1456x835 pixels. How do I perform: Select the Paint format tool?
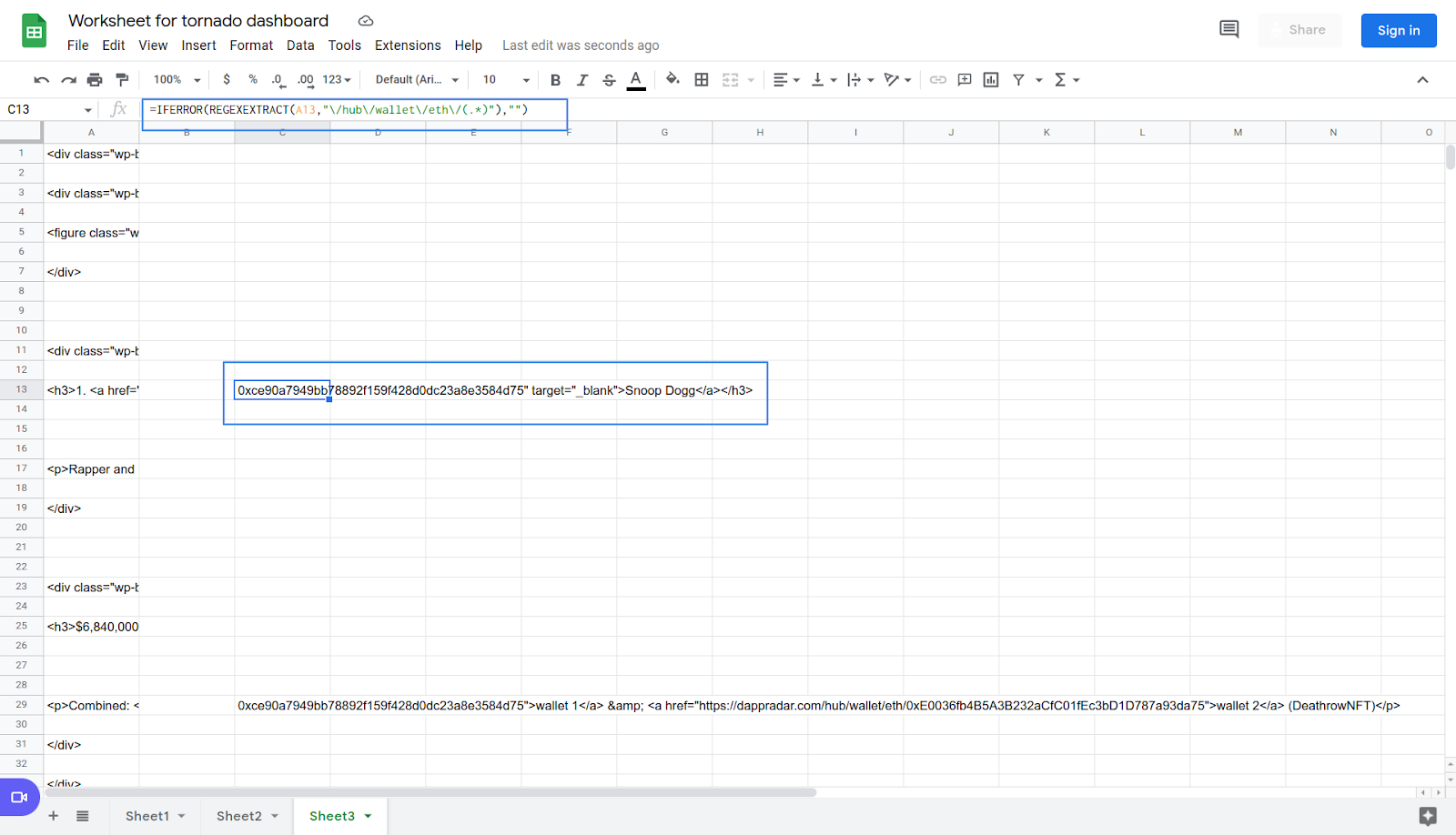point(122,80)
